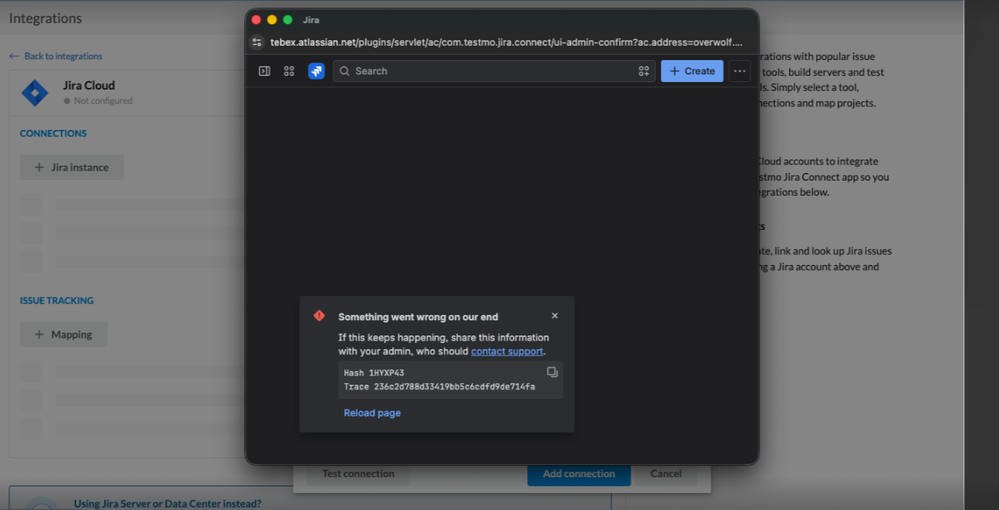The width and height of the screenshot is (999, 510).
Task: Click the search options icon in Search bar
Action: pos(643,71)
